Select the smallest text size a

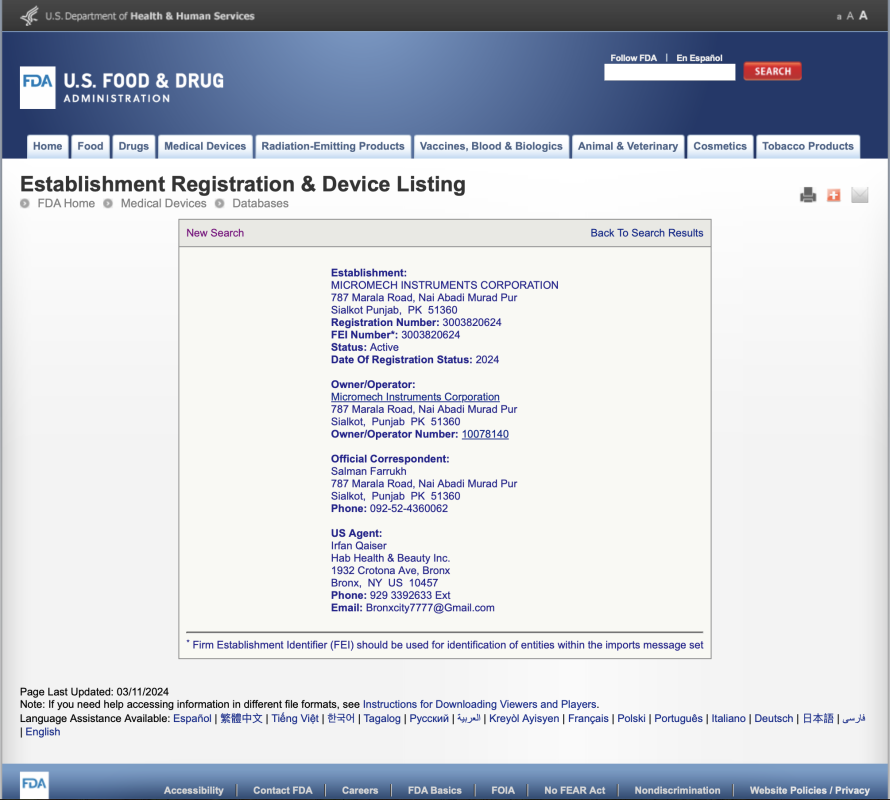coord(838,17)
